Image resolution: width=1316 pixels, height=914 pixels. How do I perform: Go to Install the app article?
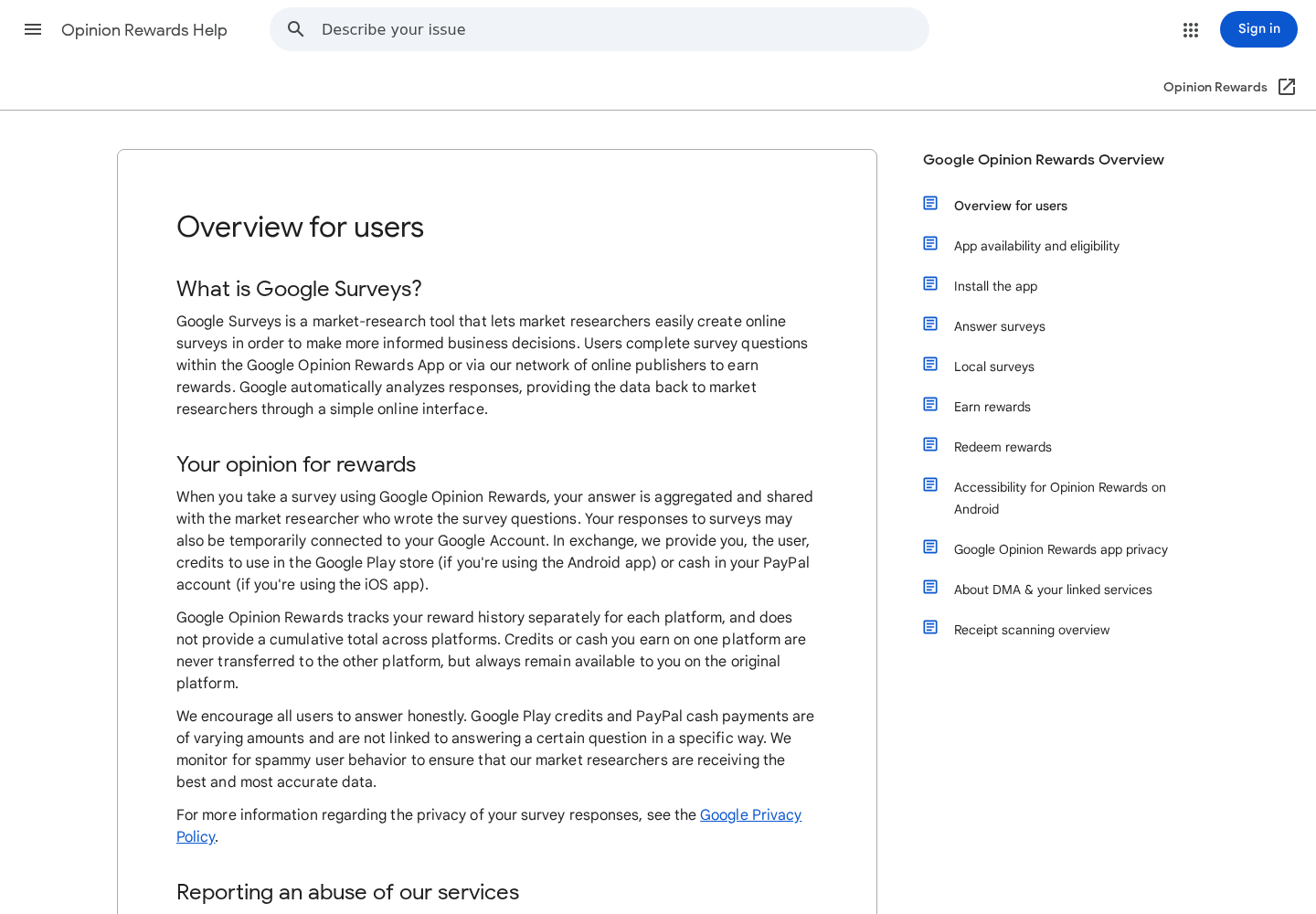995,286
